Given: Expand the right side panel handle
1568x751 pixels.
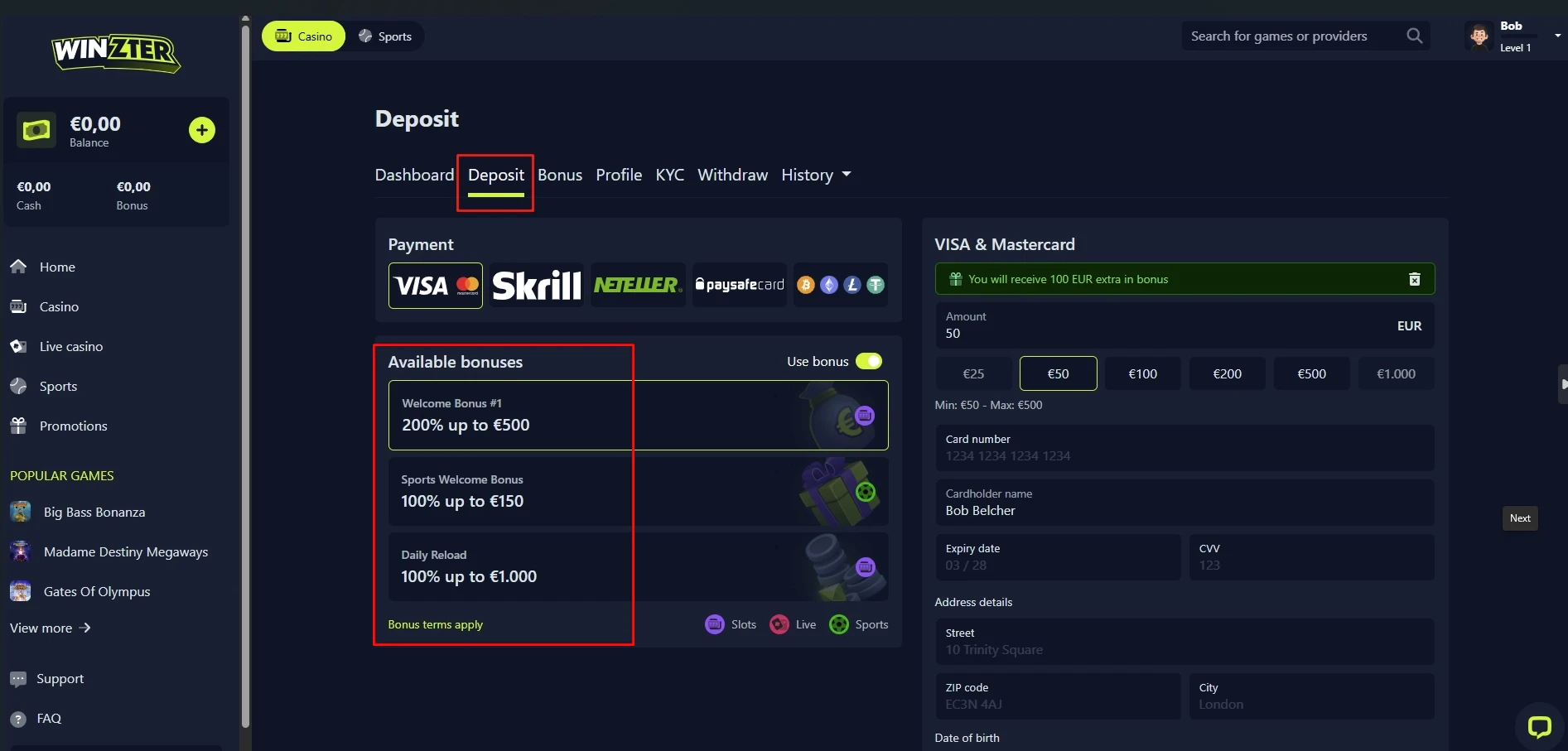Looking at the screenshot, I should pyautogui.click(x=1563, y=384).
